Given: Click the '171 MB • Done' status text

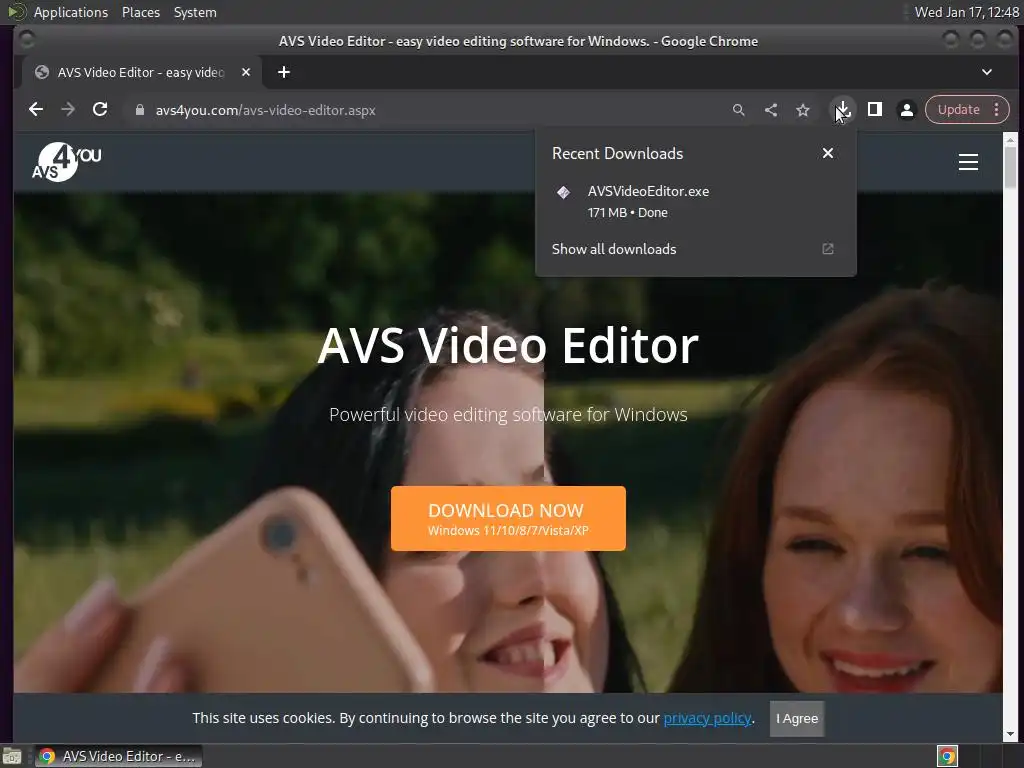Looking at the screenshot, I should pos(628,212).
